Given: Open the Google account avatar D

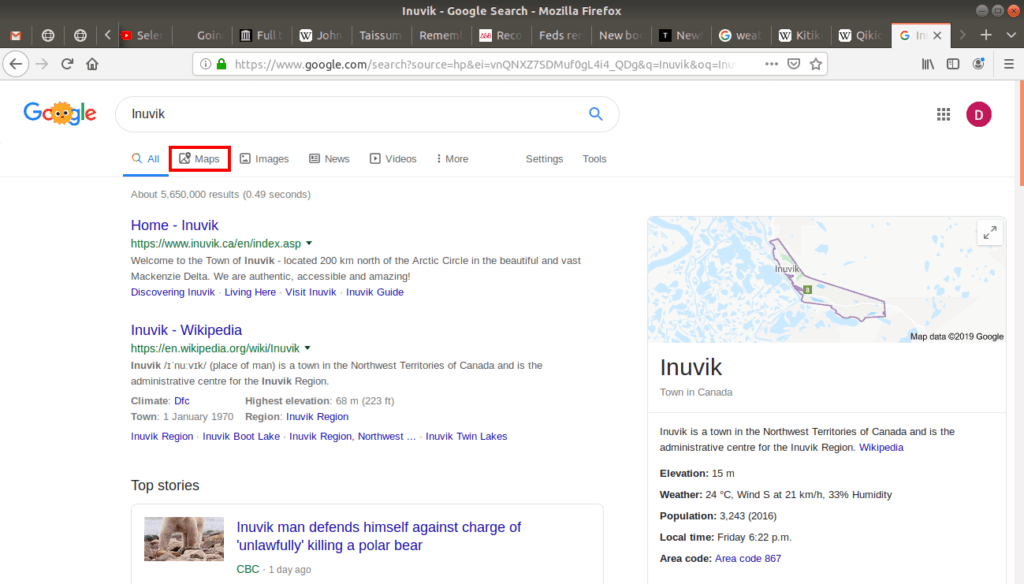Looking at the screenshot, I should coord(978,114).
